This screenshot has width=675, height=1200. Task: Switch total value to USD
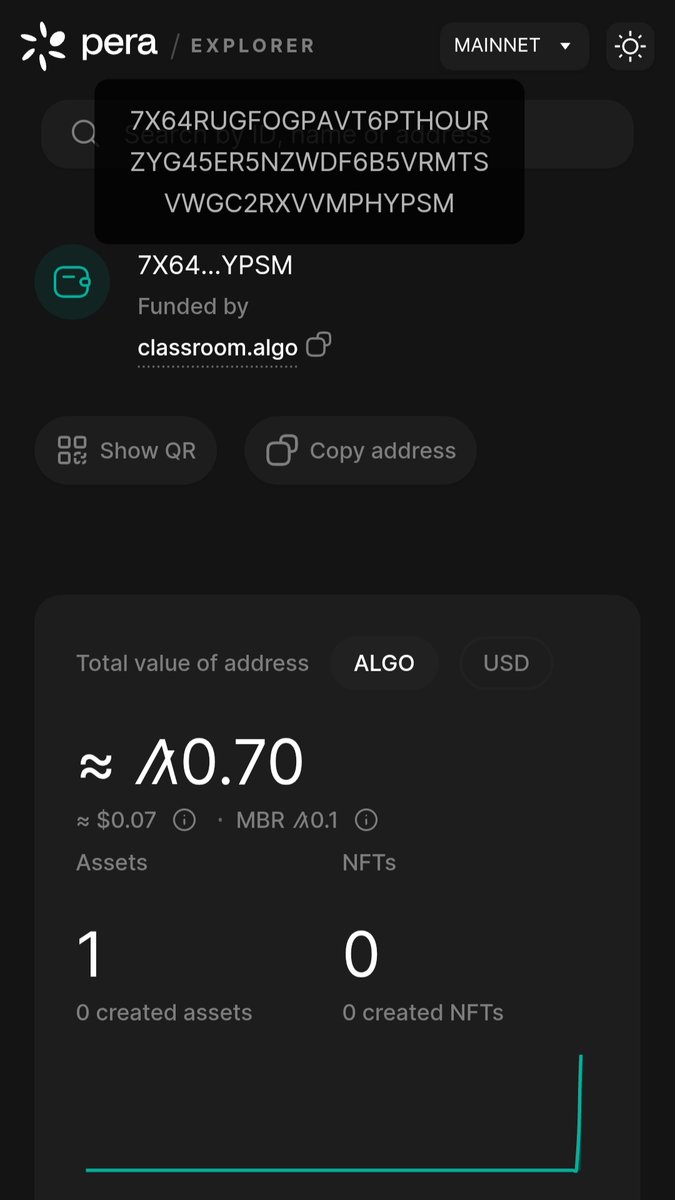[506, 663]
